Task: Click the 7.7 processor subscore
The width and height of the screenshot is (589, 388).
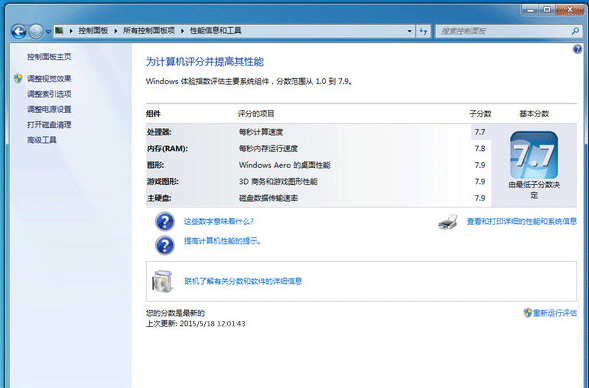Action: (480, 132)
